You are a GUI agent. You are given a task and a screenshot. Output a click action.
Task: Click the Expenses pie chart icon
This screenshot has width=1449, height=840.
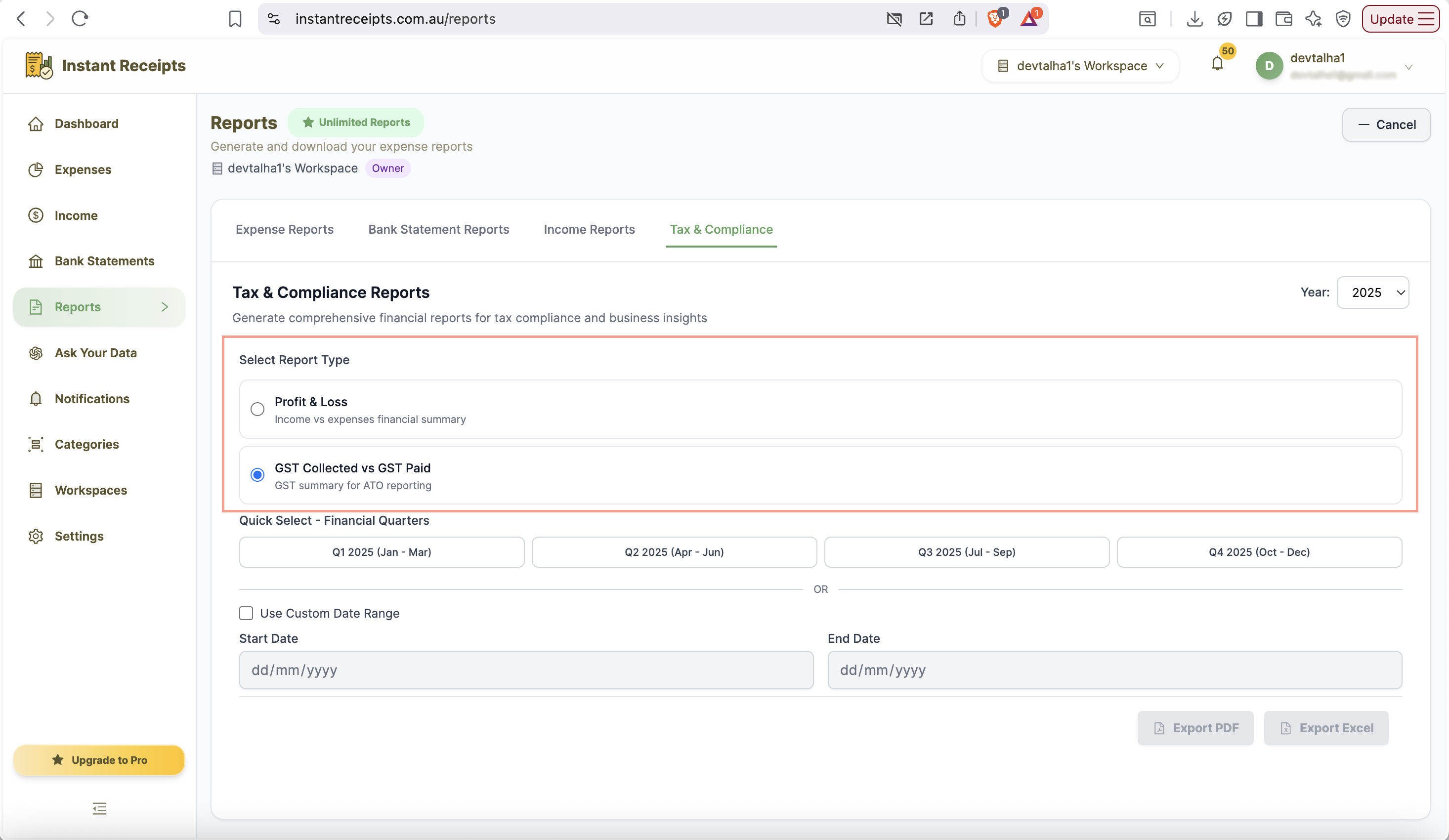[36, 169]
